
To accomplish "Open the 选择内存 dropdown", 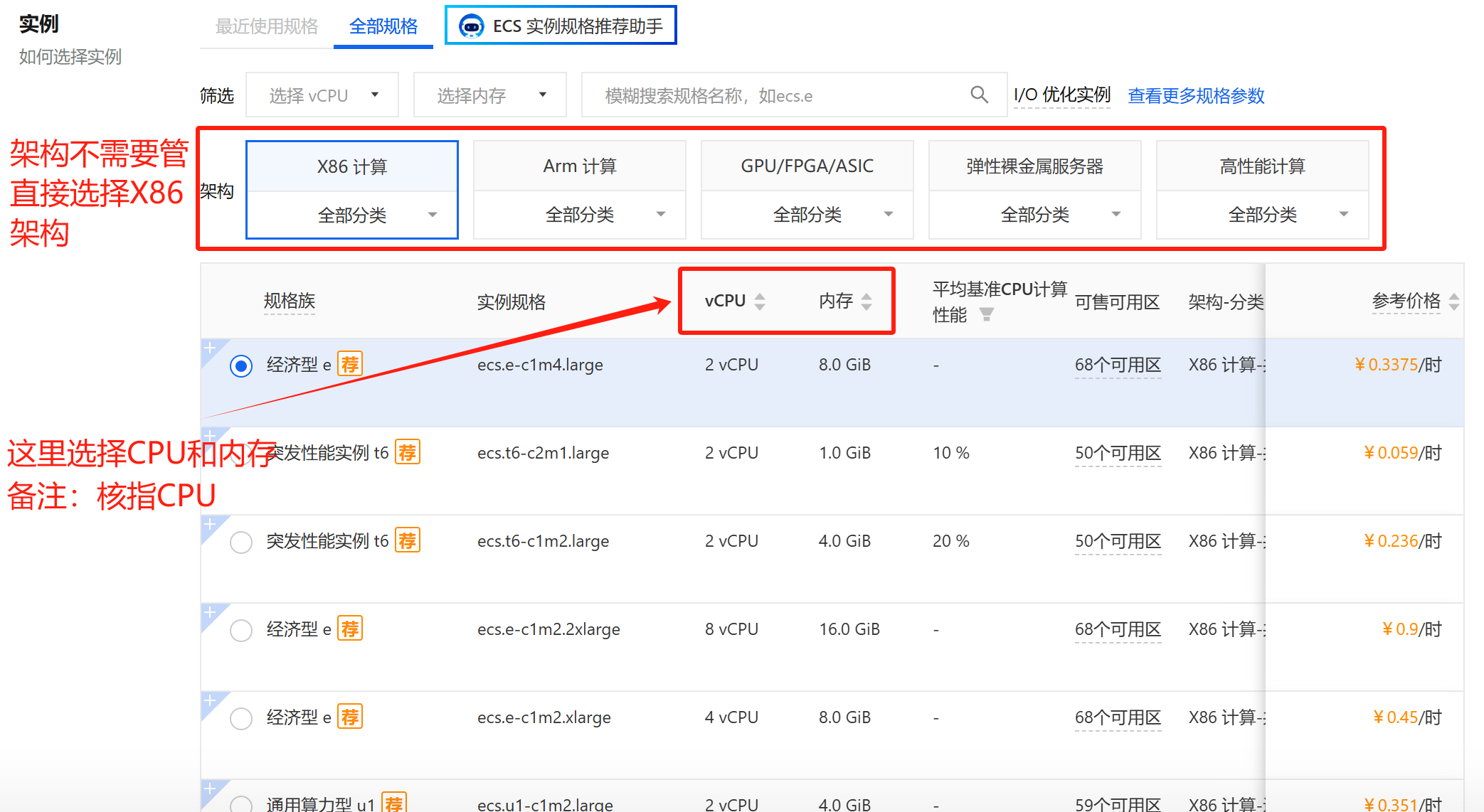I will point(490,95).
